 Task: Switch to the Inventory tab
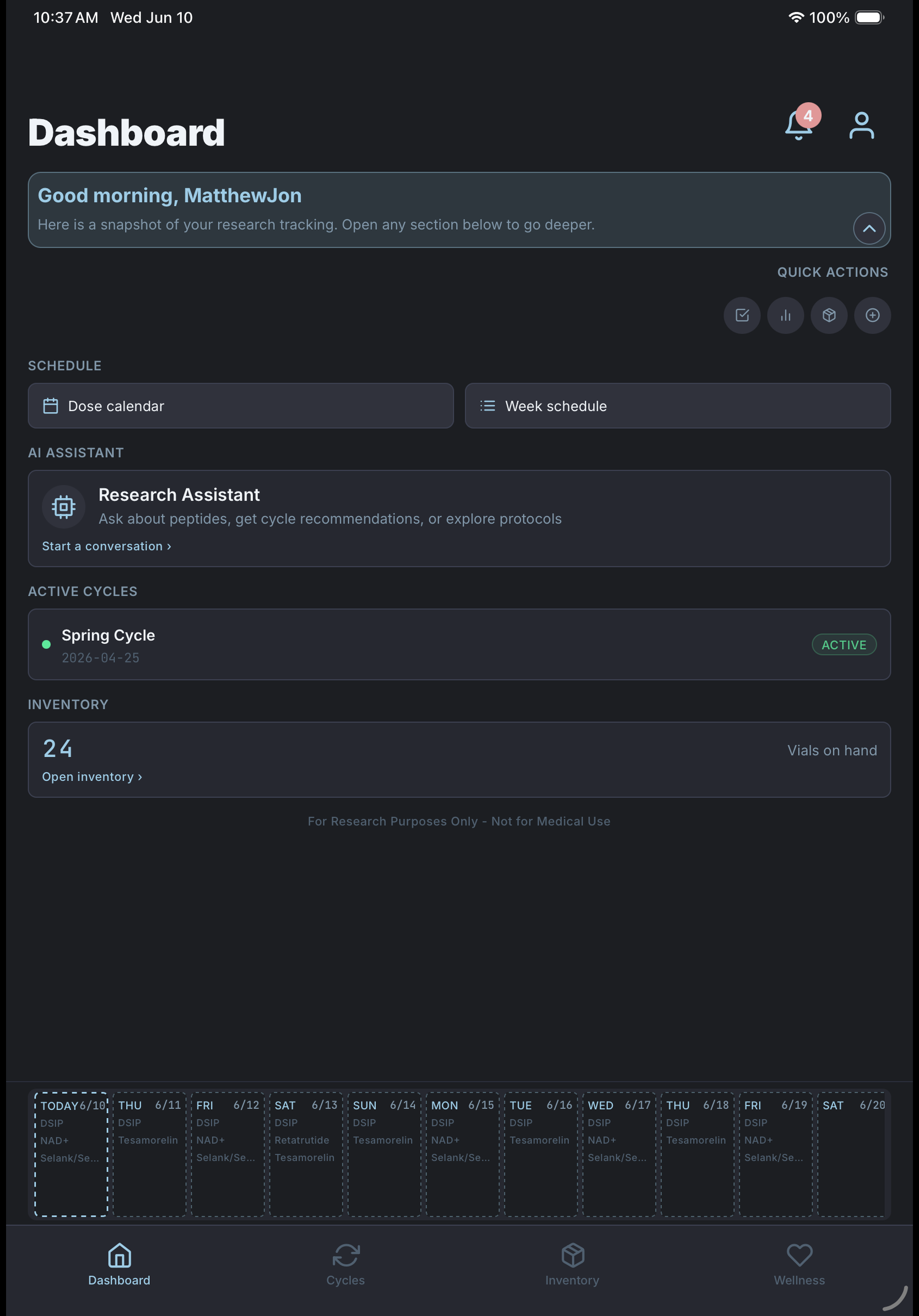[x=572, y=1265]
